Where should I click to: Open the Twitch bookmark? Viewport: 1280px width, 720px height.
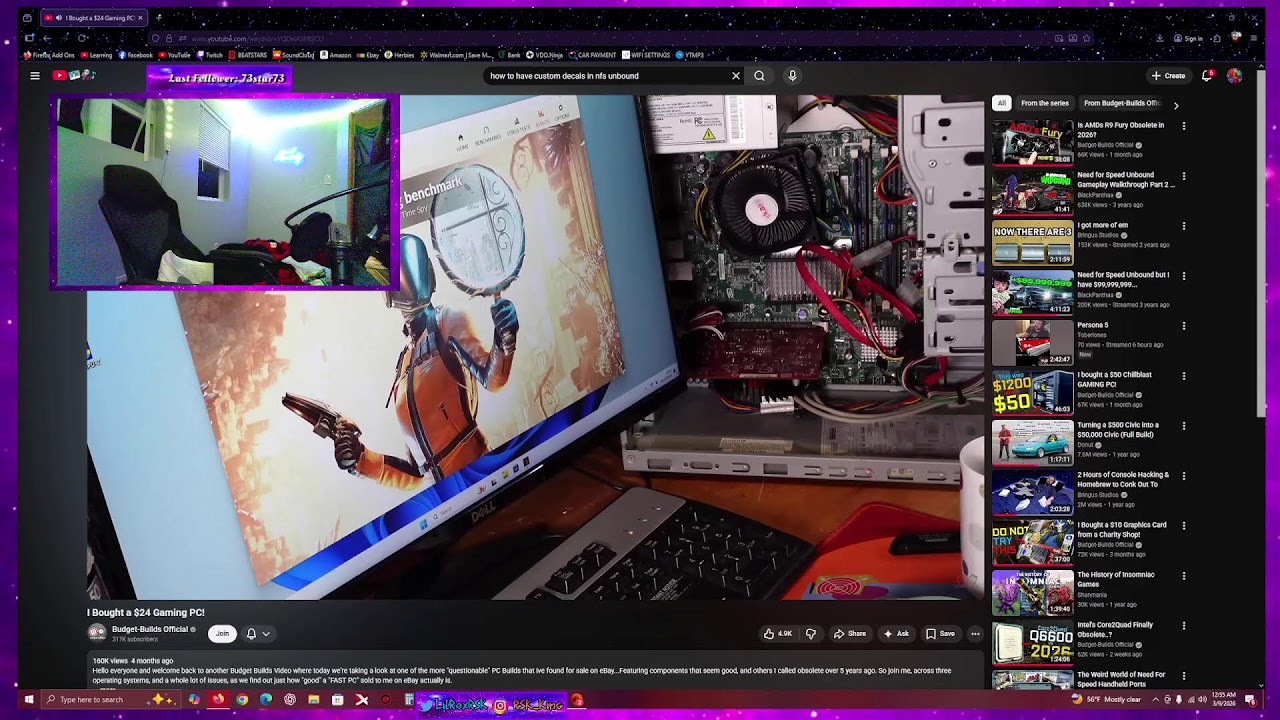click(211, 55)
